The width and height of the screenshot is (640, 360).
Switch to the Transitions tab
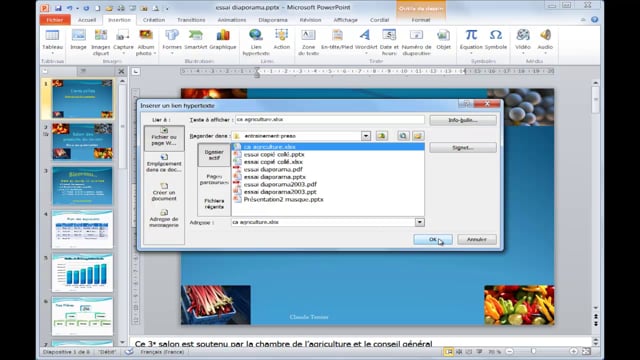191,20
